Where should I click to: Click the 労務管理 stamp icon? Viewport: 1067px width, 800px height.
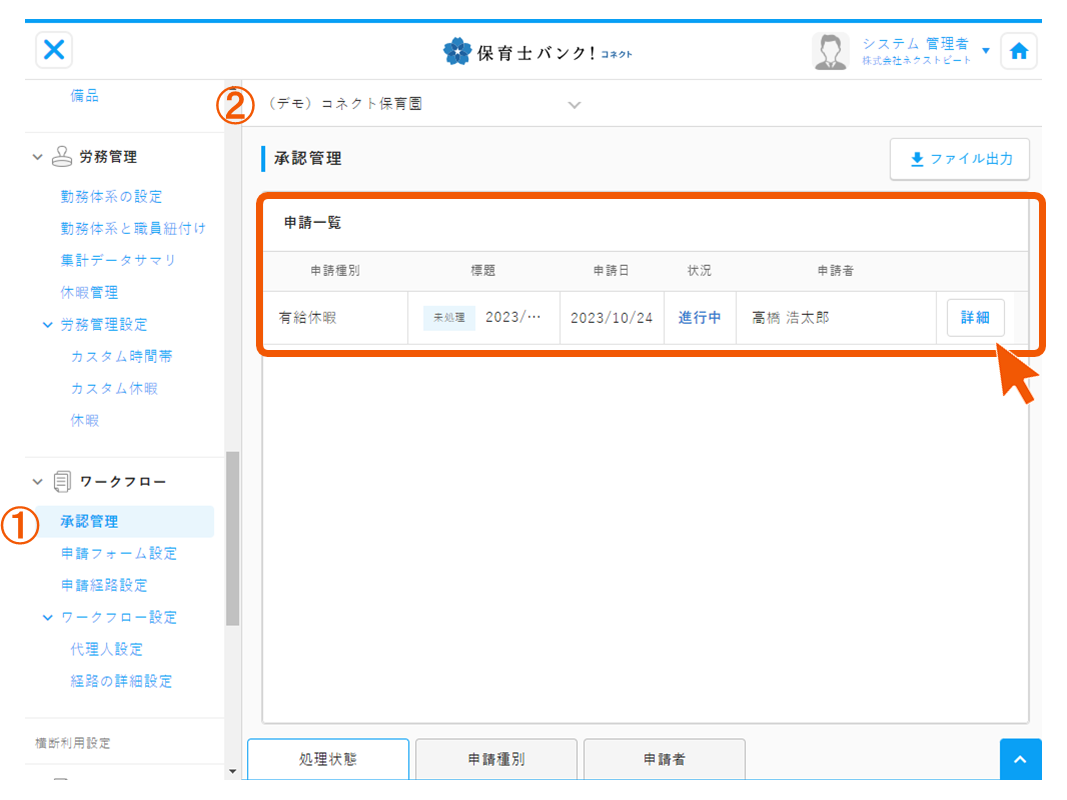point(62,157)
